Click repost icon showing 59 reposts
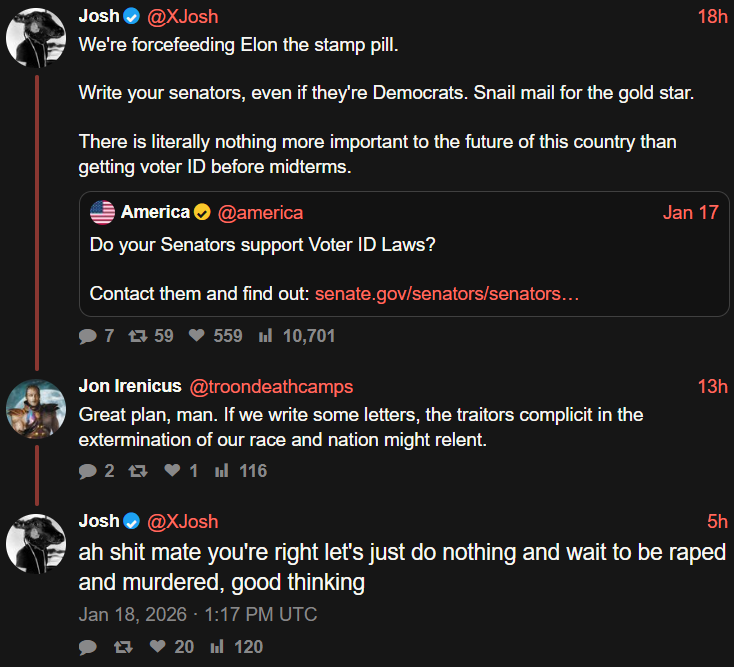This screenshot has width=734, height=667. click(x=137, y=336)
